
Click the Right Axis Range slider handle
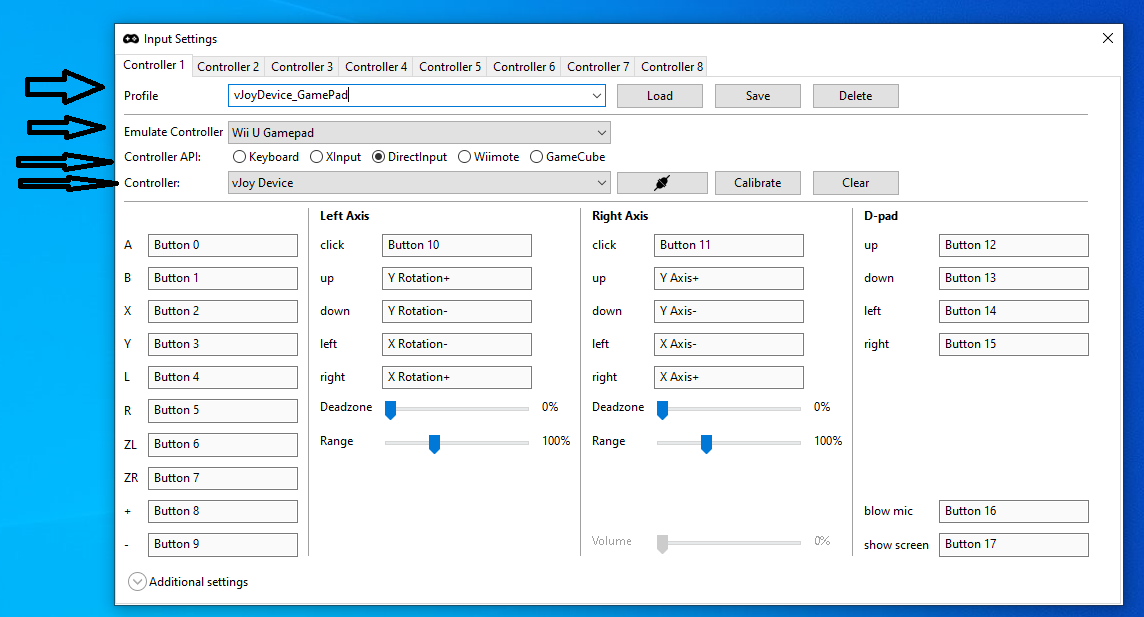[706, 443]
